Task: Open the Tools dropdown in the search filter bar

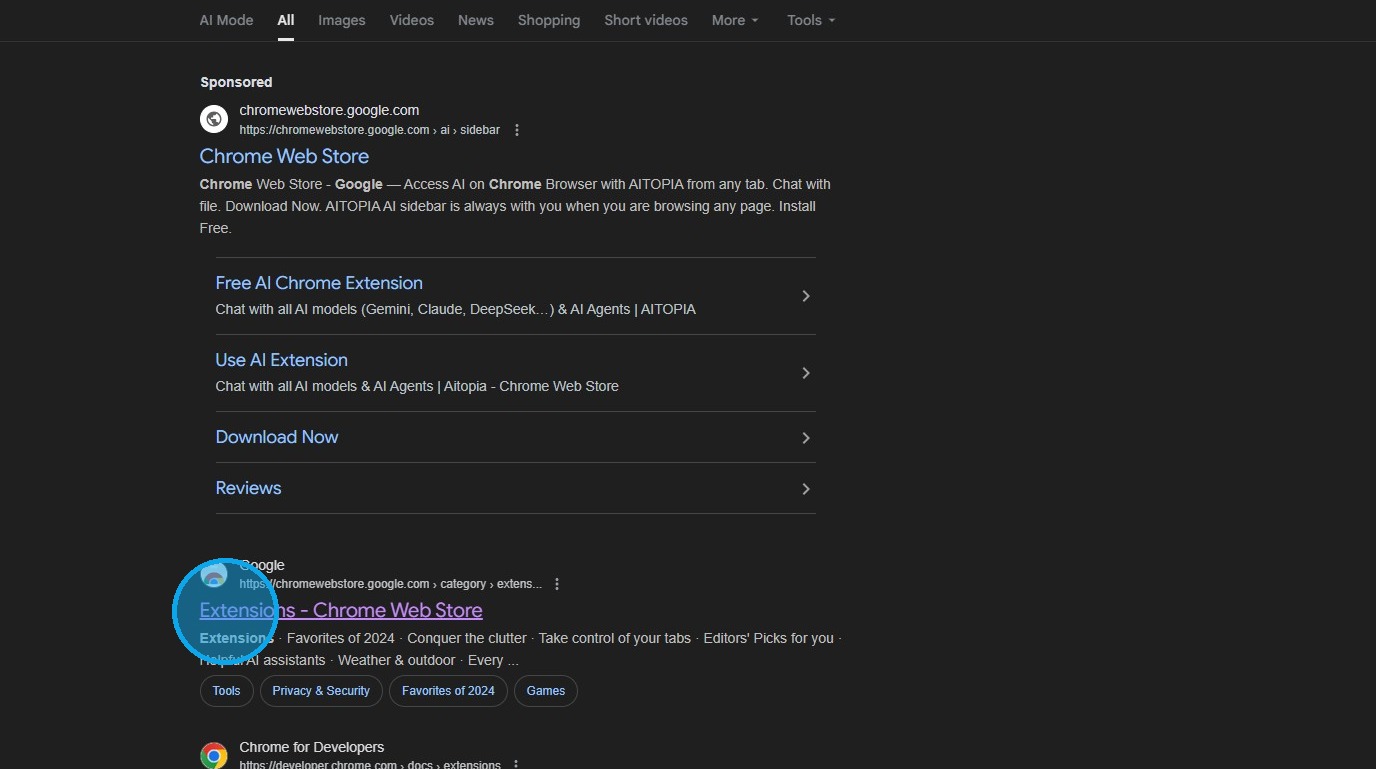Action: point(811,20)
